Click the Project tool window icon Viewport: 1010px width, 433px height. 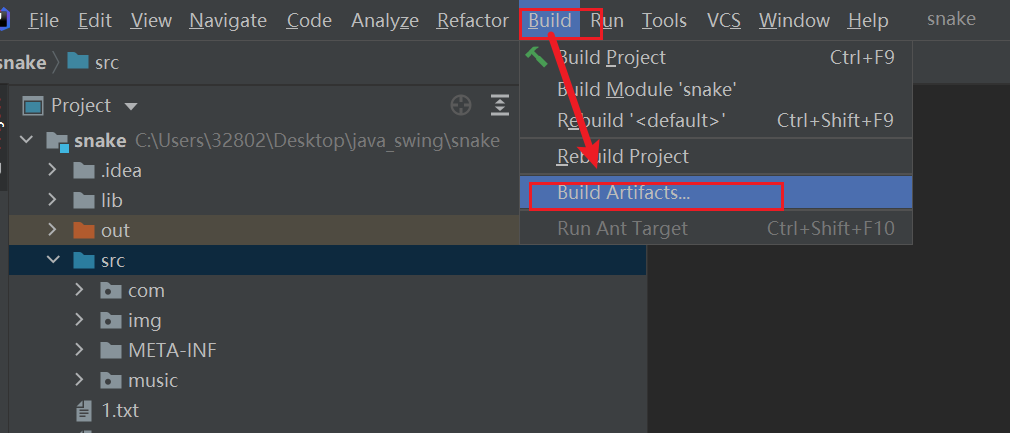pos(34,105)
